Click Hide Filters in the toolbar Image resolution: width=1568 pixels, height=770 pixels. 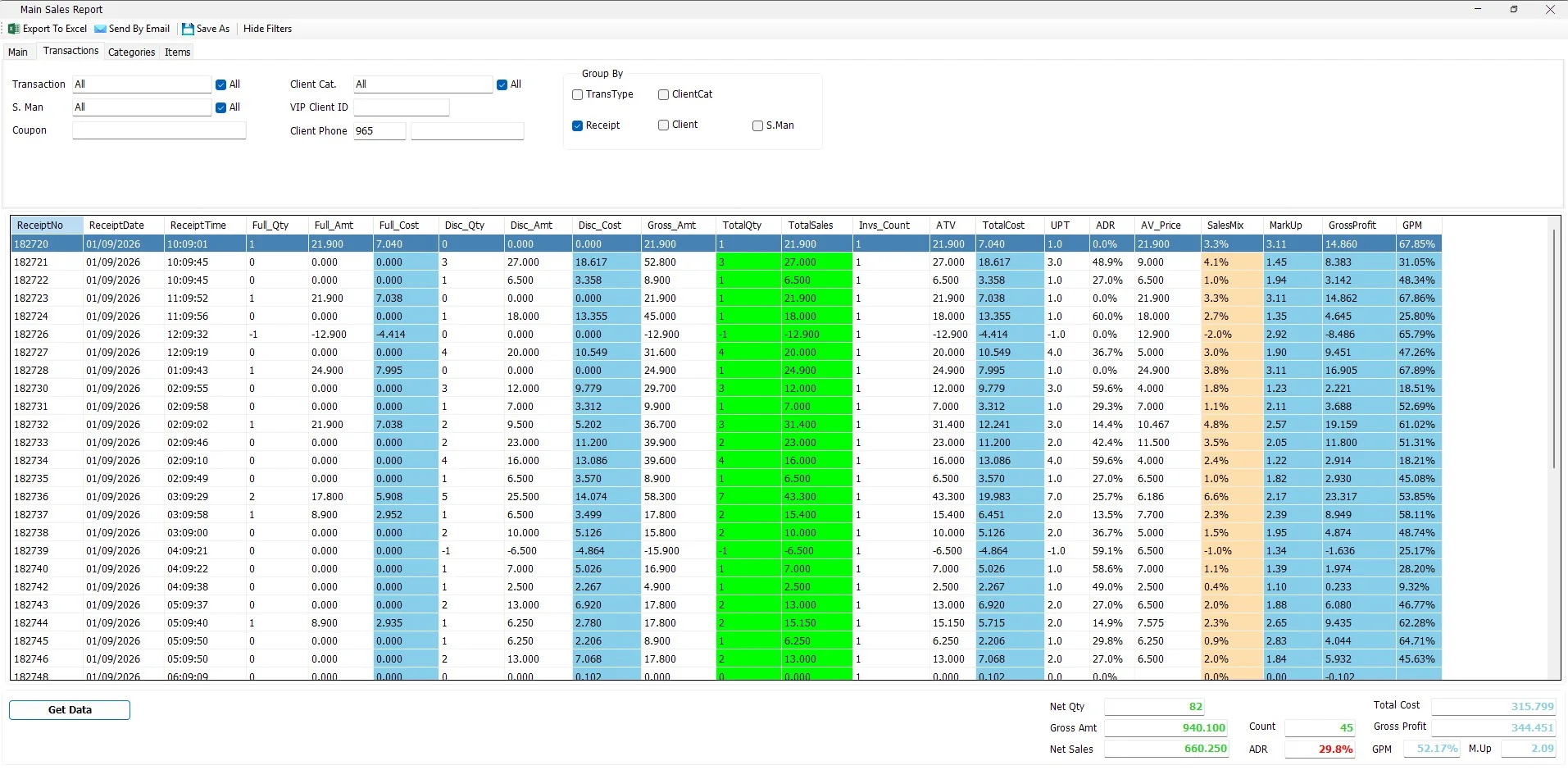pos(267,29)
